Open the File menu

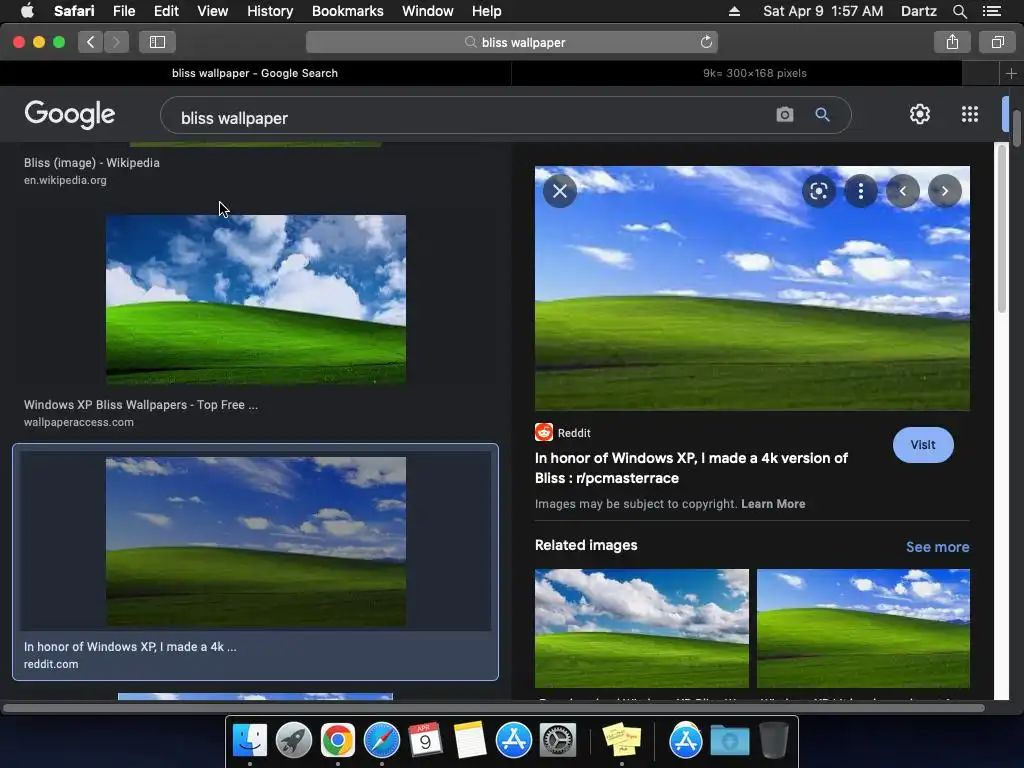tap(124, 11)
